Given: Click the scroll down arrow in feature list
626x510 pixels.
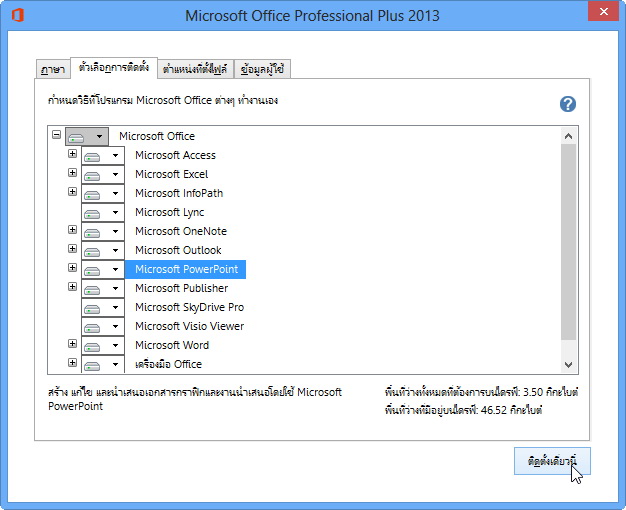Looking at the screenshot, I should coord(569,364).
